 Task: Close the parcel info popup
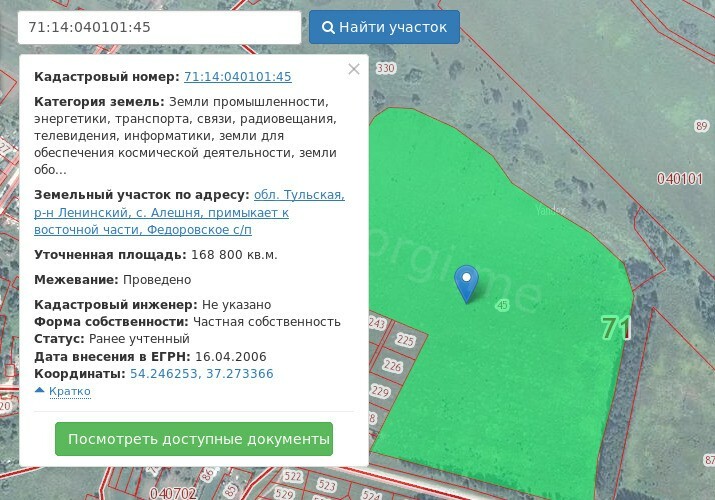click(353, 69)
